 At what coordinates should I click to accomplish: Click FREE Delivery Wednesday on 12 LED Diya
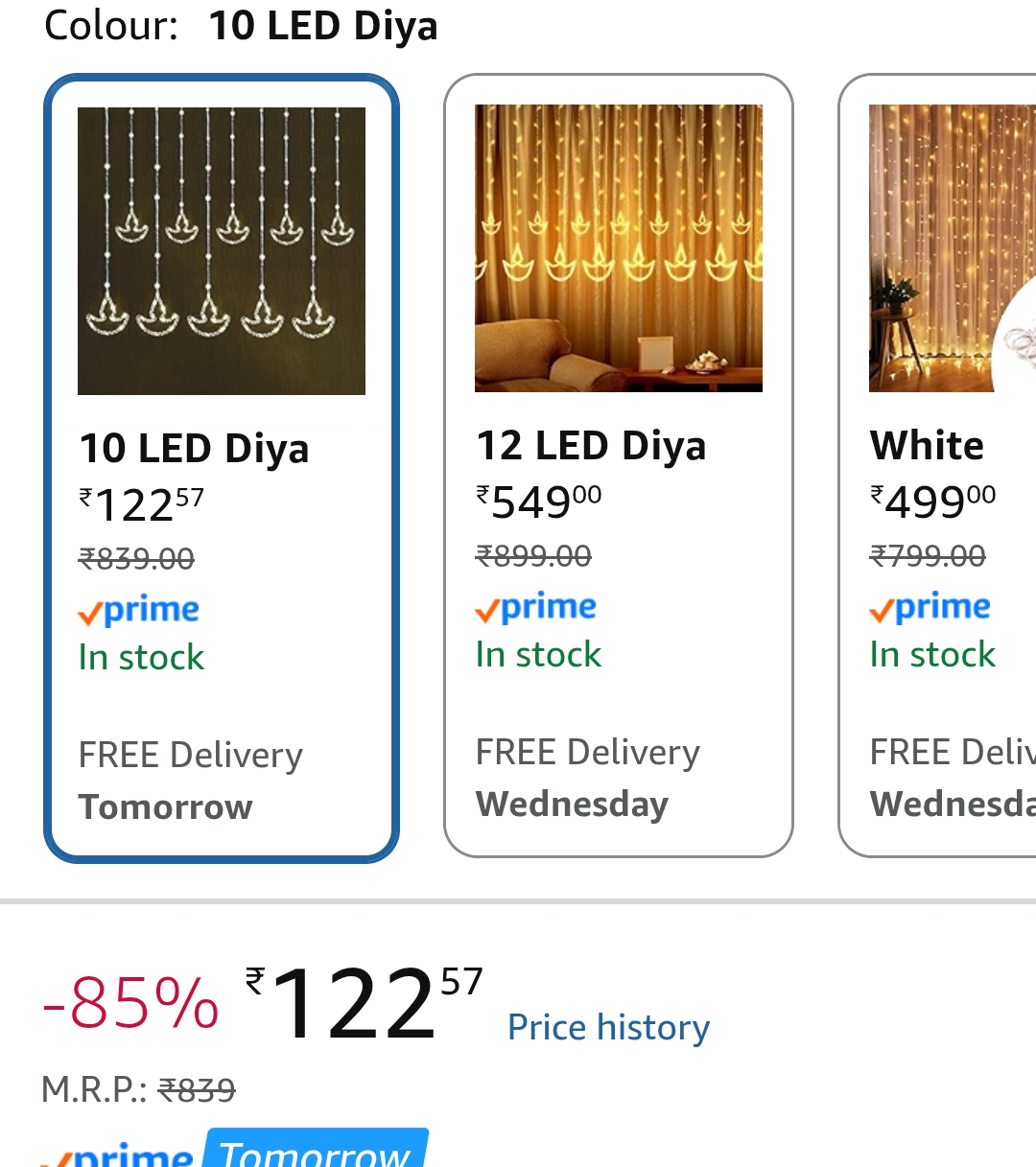[x=587, y=778]
